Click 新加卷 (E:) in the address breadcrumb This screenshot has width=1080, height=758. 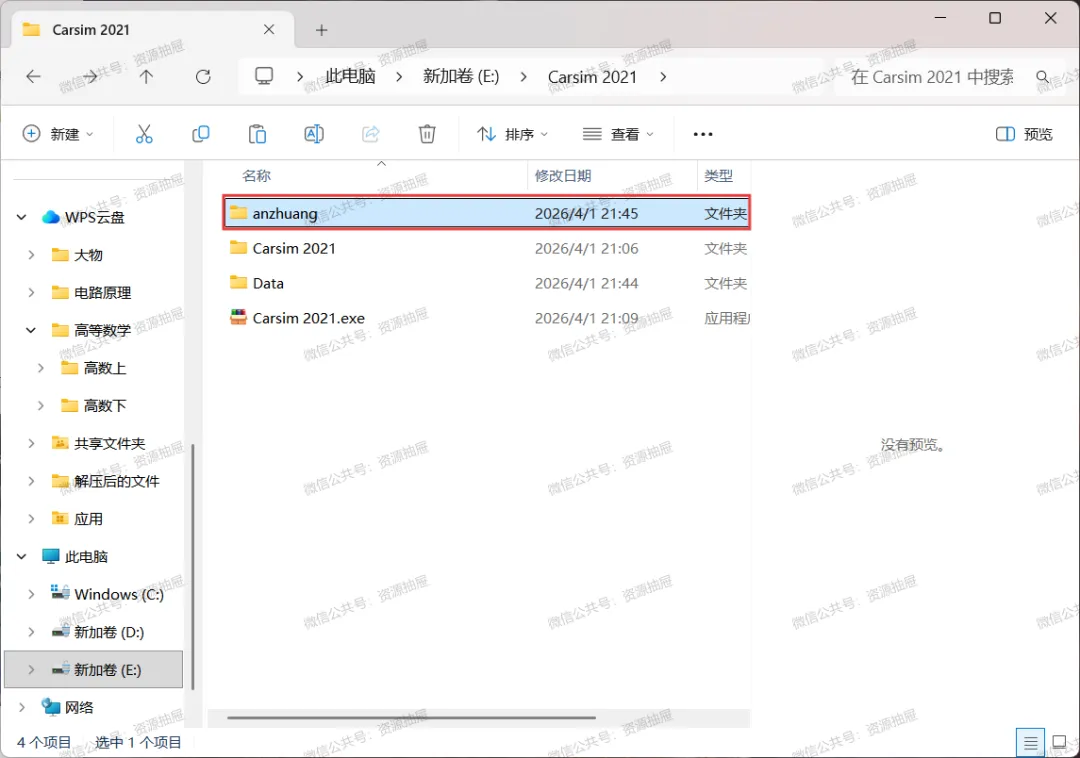pos(461,76)
